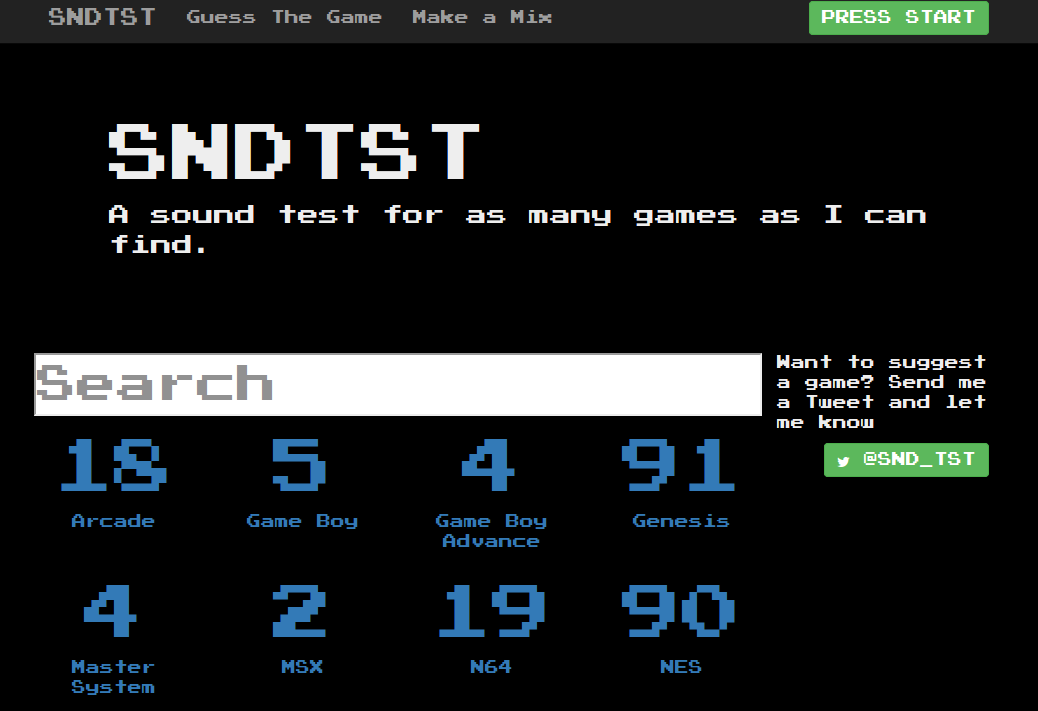Open the NES platform with 90 games
This screenshot has height=711, width=1038.
coord(680,630)
